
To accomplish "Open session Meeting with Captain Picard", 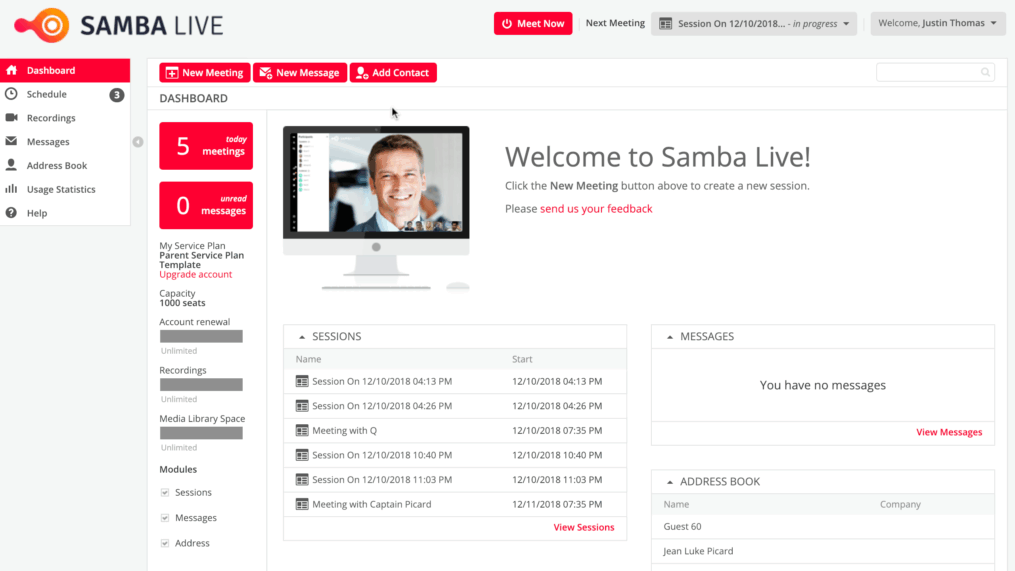I will (372, 504).
